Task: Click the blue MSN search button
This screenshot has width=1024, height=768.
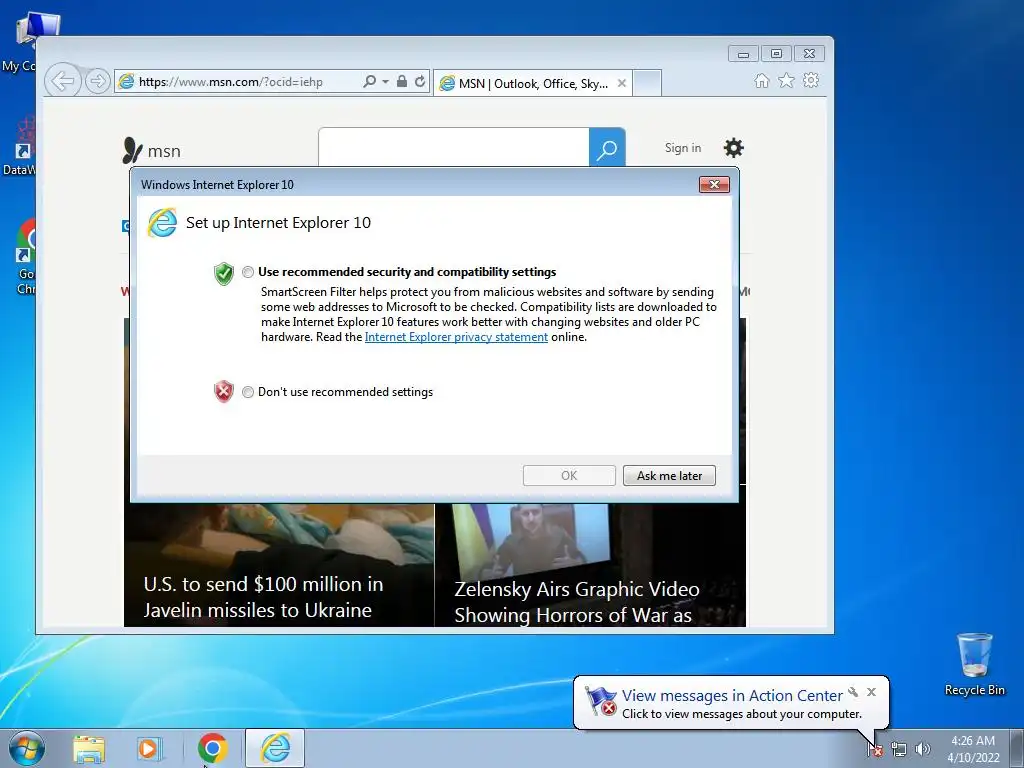Action: click(x=607, y=148)
